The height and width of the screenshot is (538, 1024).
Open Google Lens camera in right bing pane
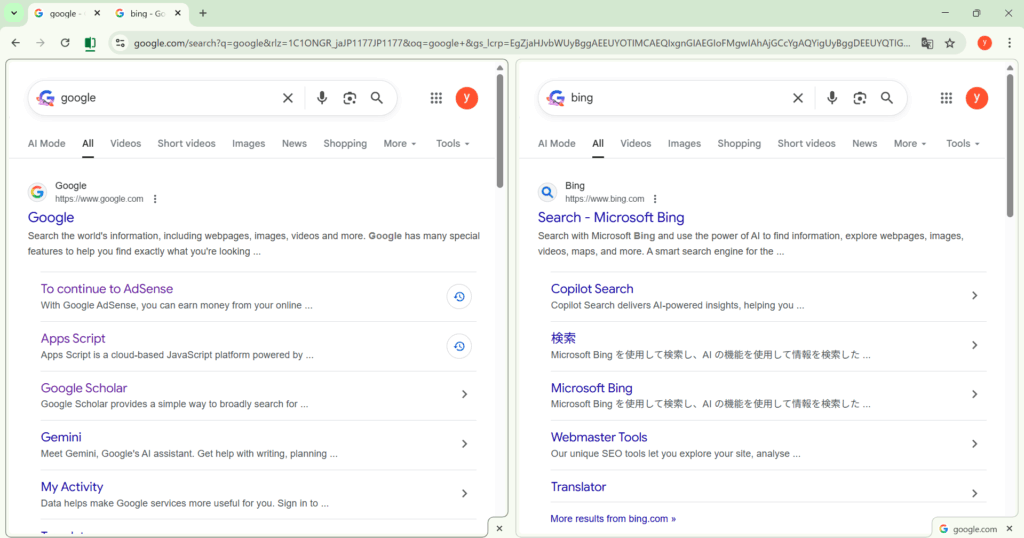coord(859,98)
